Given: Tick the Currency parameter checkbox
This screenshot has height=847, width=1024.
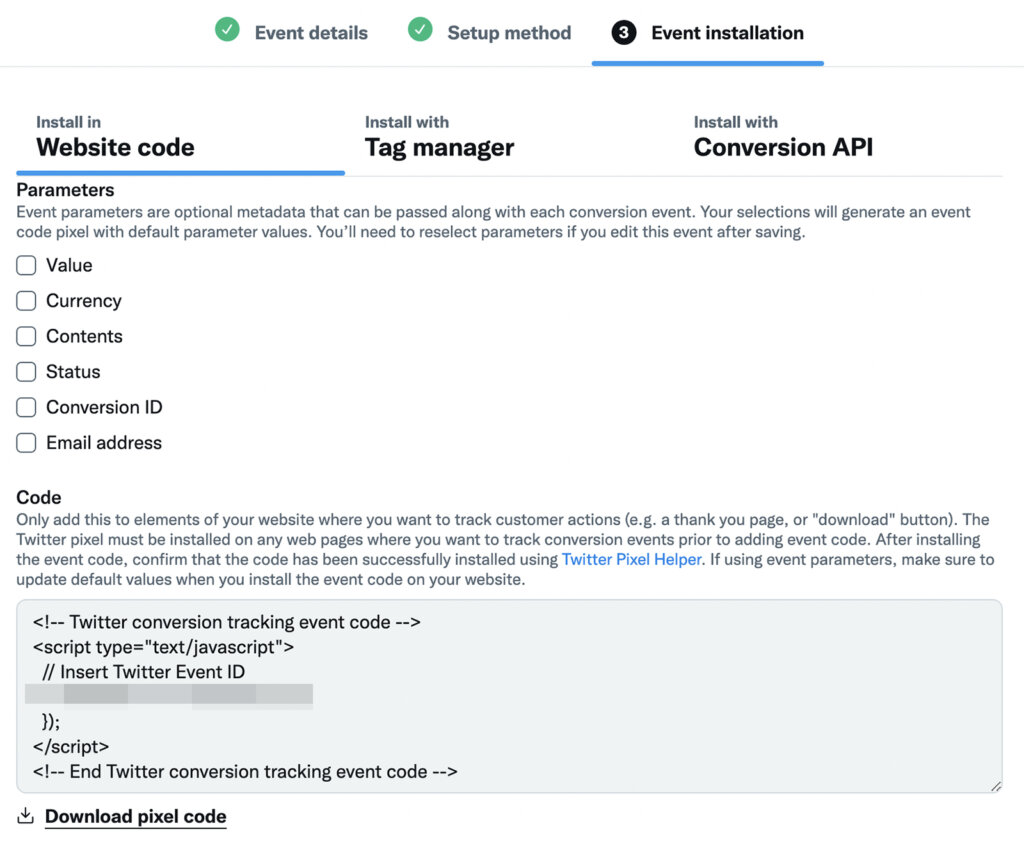Looking at the screenshot, I should click(26, 301).
